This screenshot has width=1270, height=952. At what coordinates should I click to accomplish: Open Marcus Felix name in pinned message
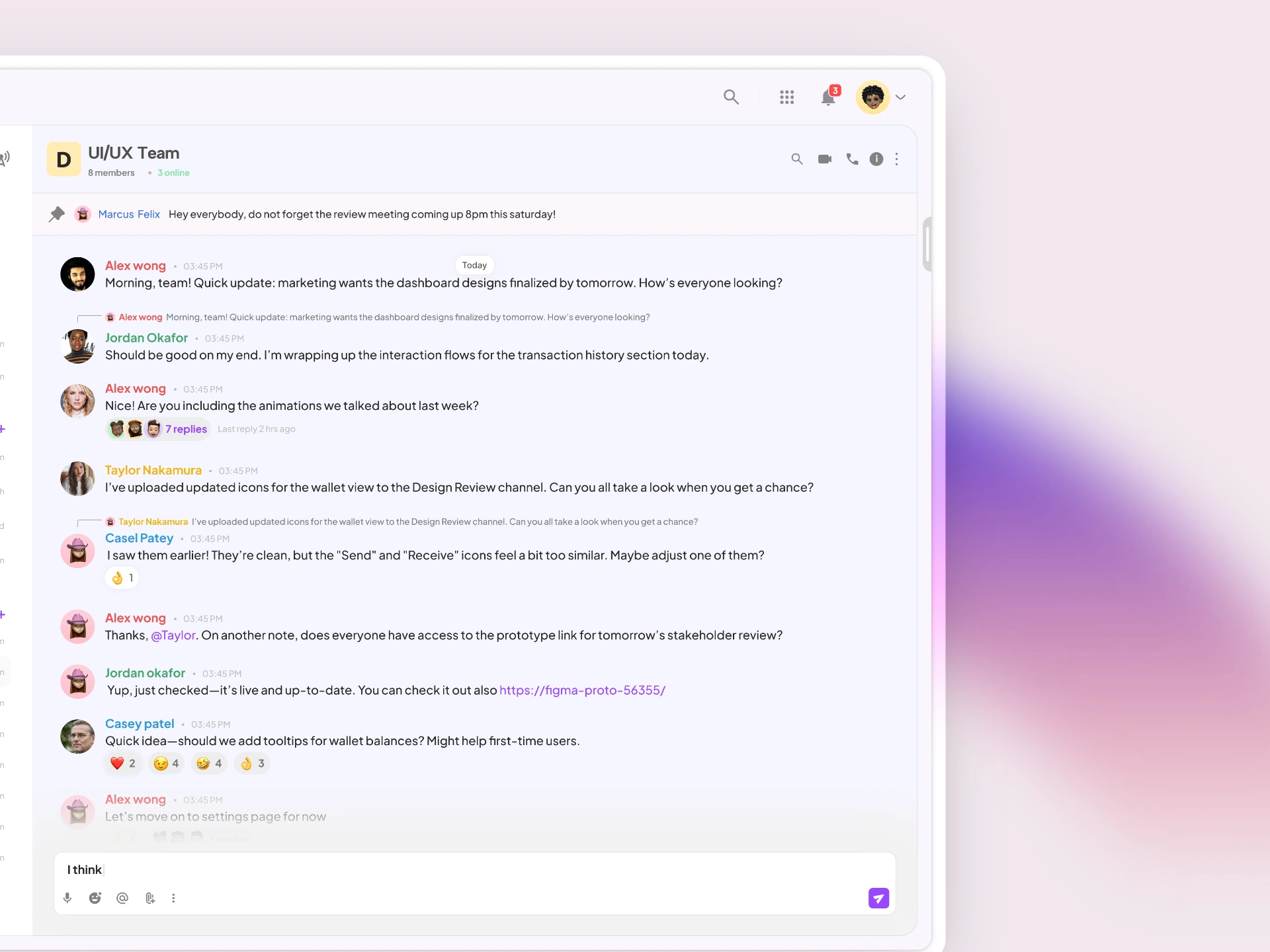[x=129, y=214]
